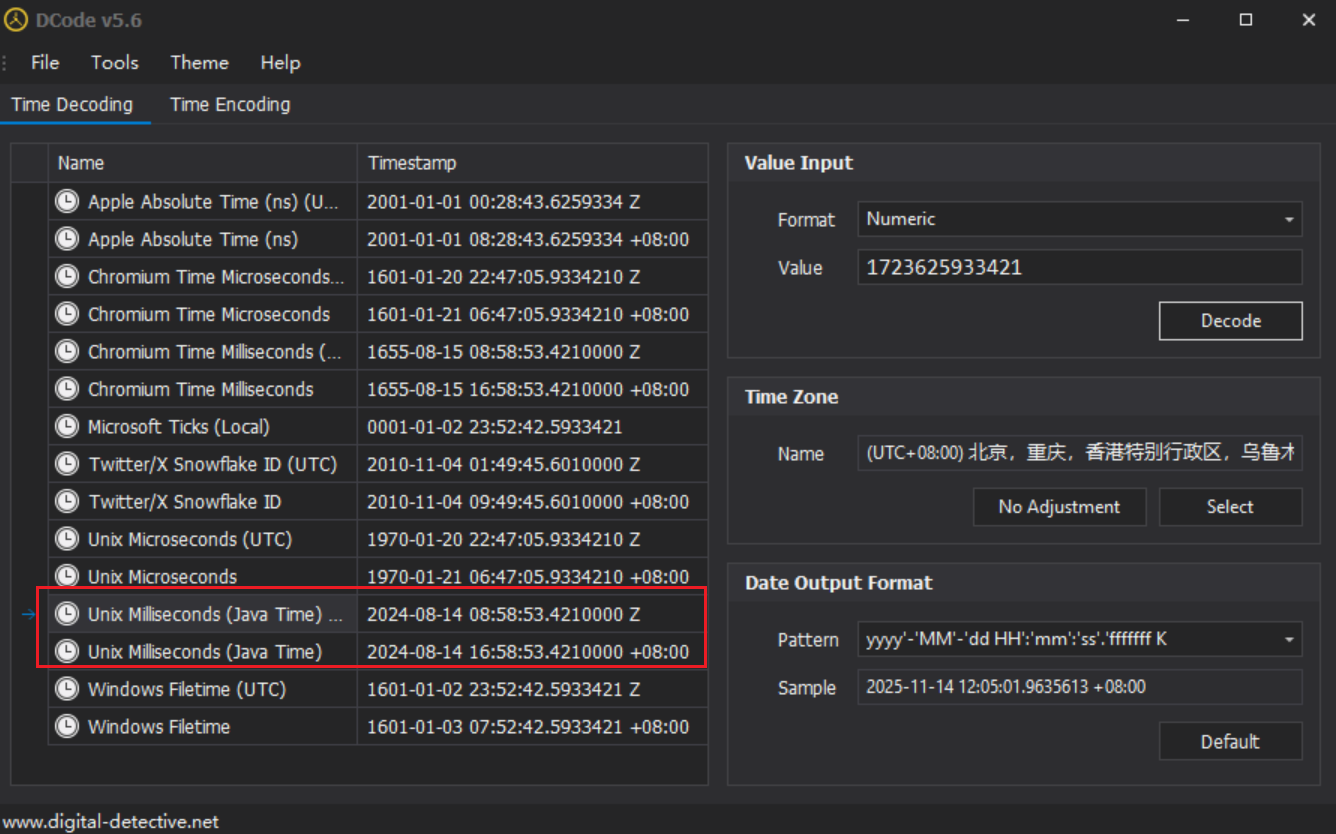Click clock icon of Unix Milliseconds (Java Time) +08:00
1336x834 pixels.
coord(67,652)
